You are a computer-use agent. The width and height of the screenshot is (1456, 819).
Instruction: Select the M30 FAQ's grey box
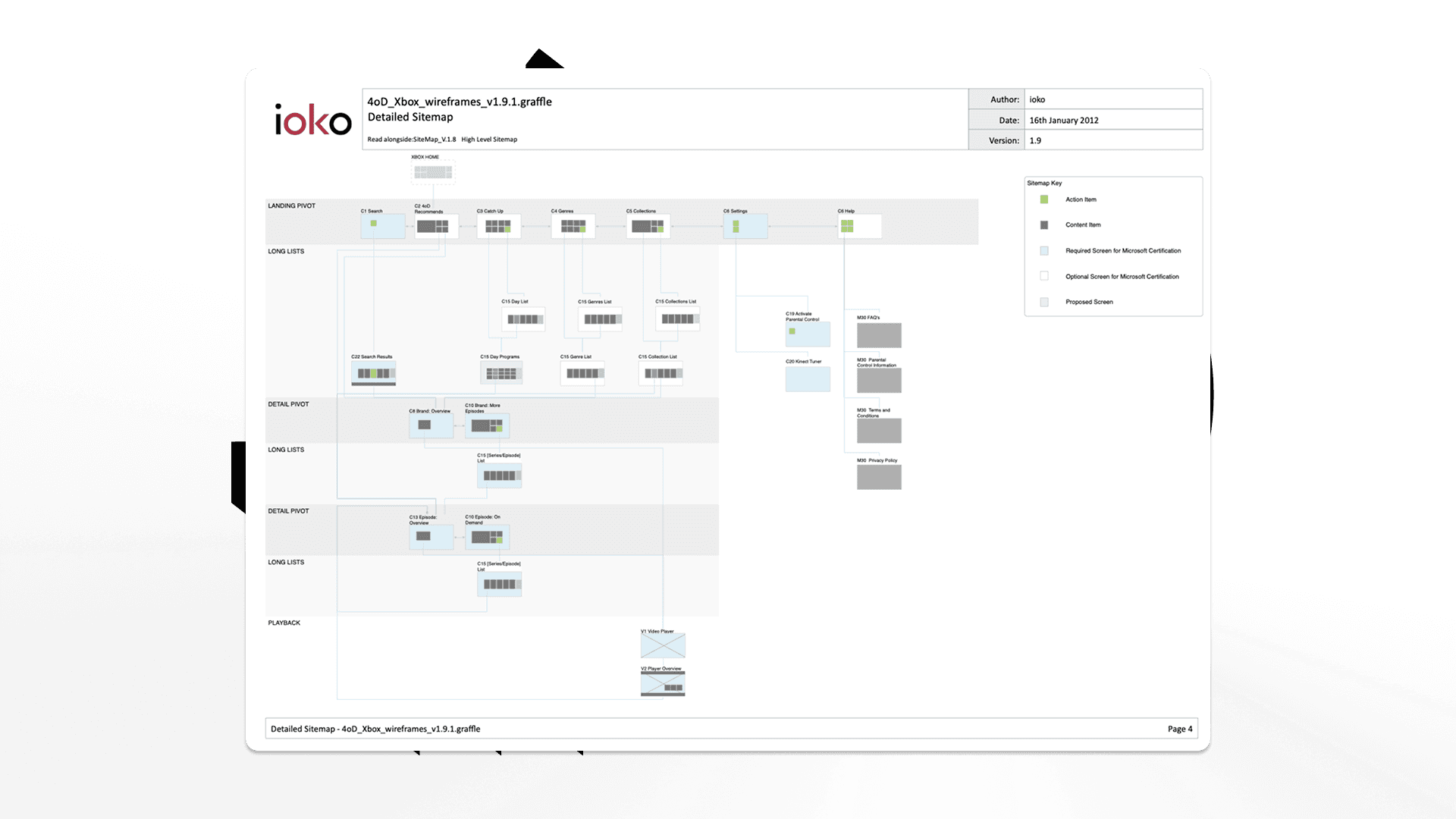[x=879, y=335]
